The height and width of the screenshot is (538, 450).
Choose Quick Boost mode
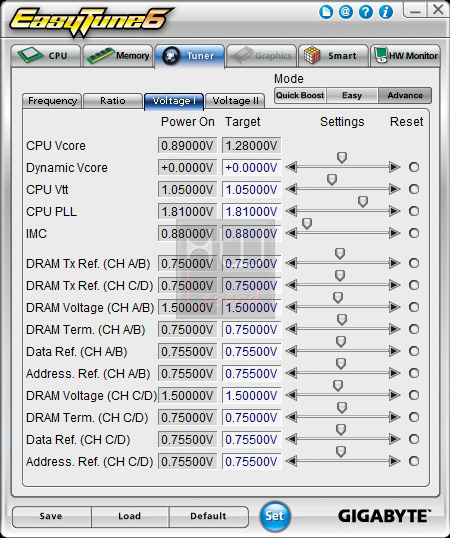[300, 95]
